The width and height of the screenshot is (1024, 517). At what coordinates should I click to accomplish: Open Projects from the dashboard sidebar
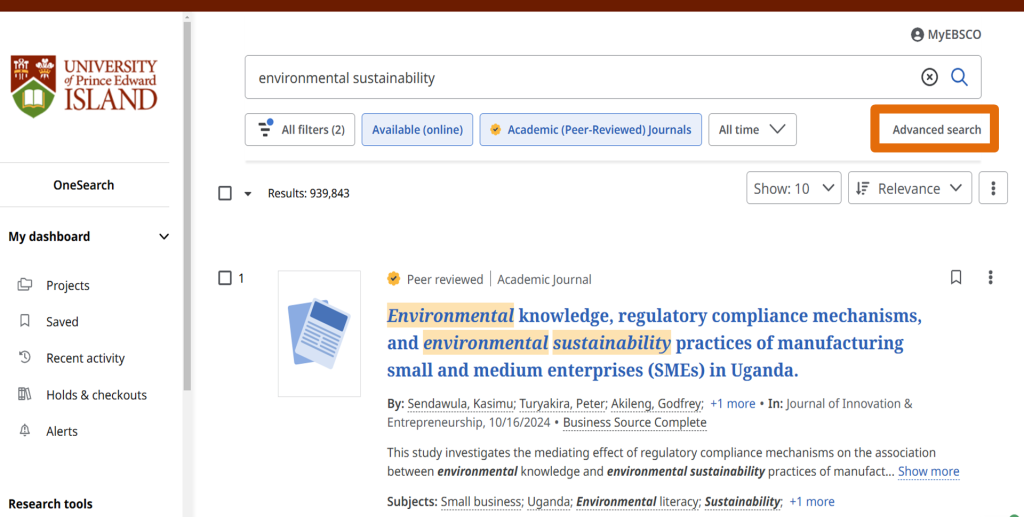(67, 285)
